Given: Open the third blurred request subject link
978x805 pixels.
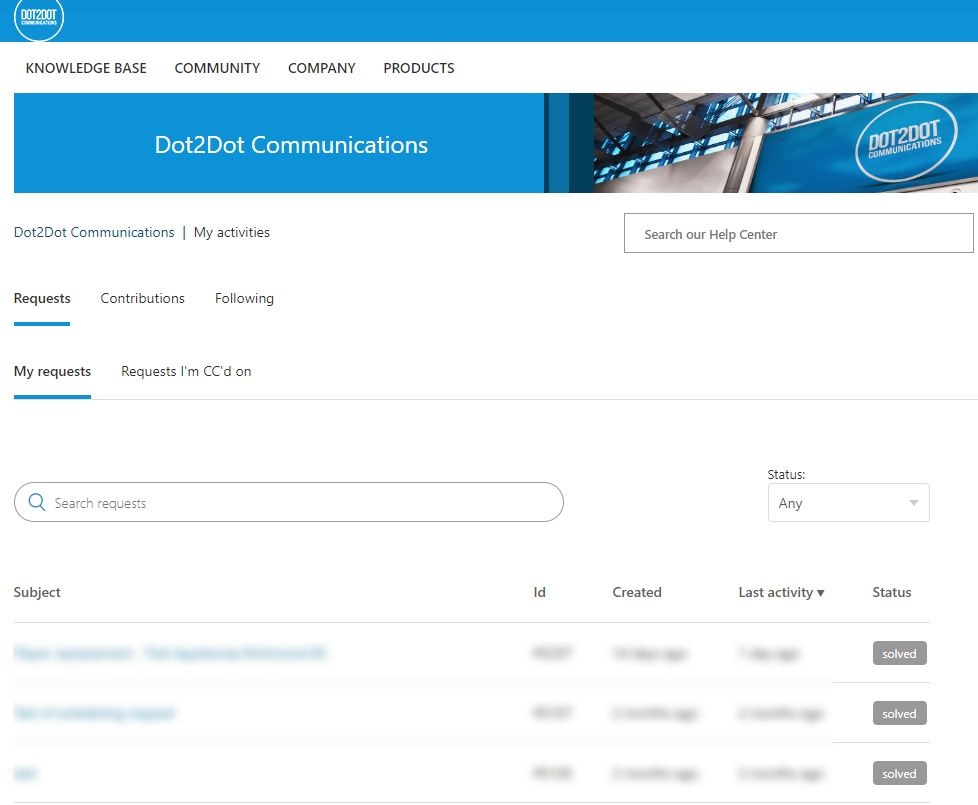Looking at the screenshot, I should coord(26,773).
